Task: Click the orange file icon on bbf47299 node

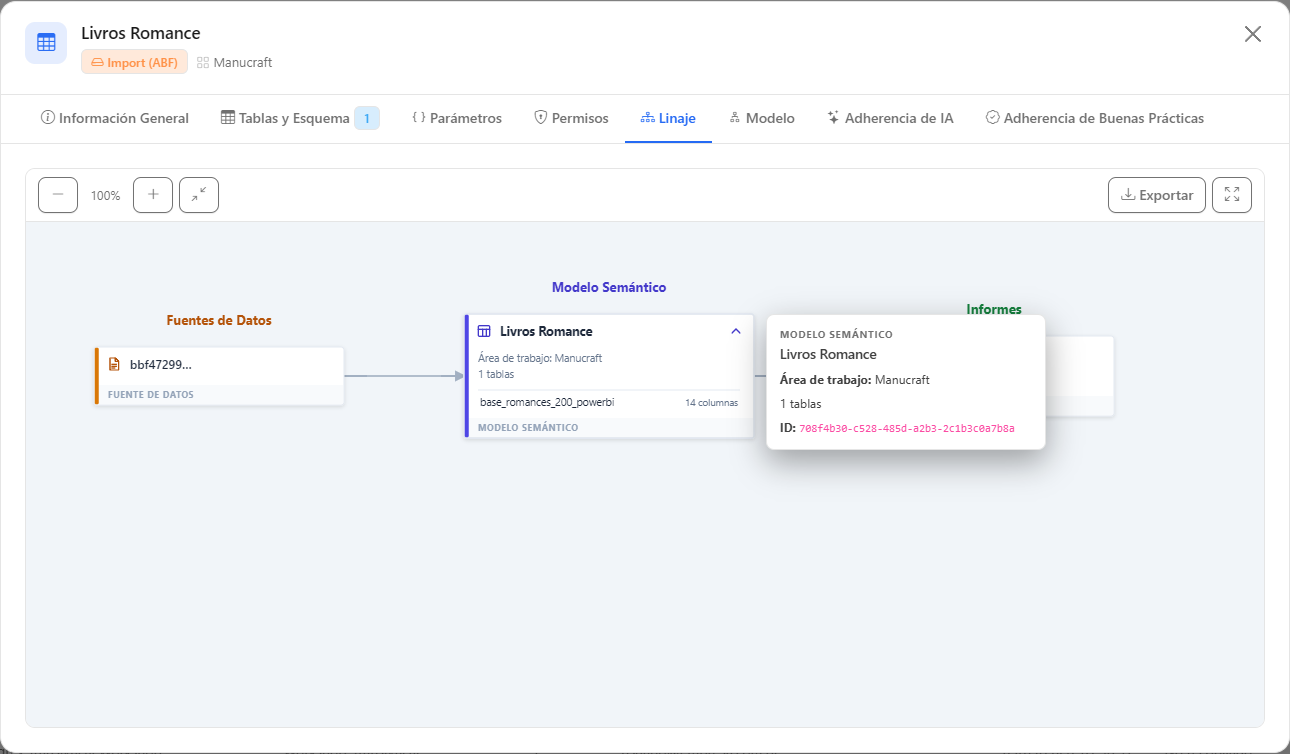Action: (114, 364)
